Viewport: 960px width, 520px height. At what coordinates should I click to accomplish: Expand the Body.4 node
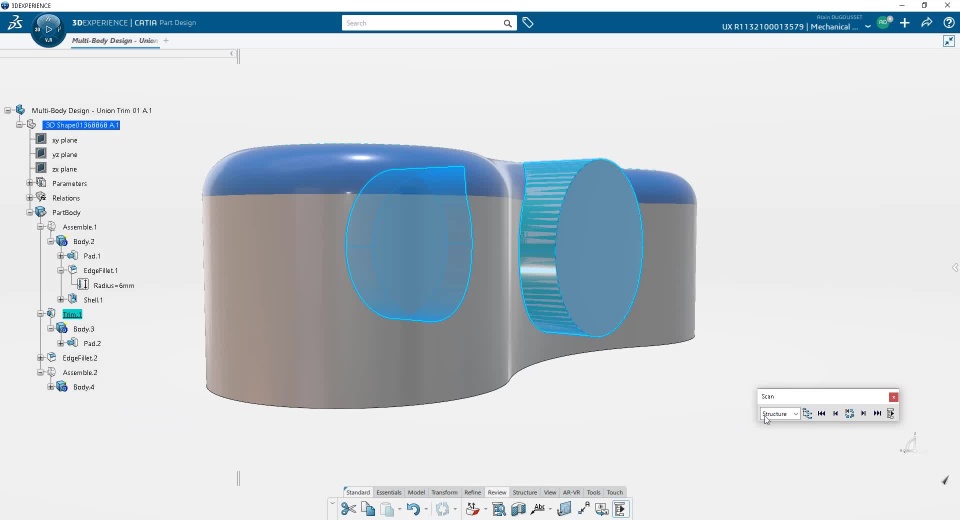[50, 387]
